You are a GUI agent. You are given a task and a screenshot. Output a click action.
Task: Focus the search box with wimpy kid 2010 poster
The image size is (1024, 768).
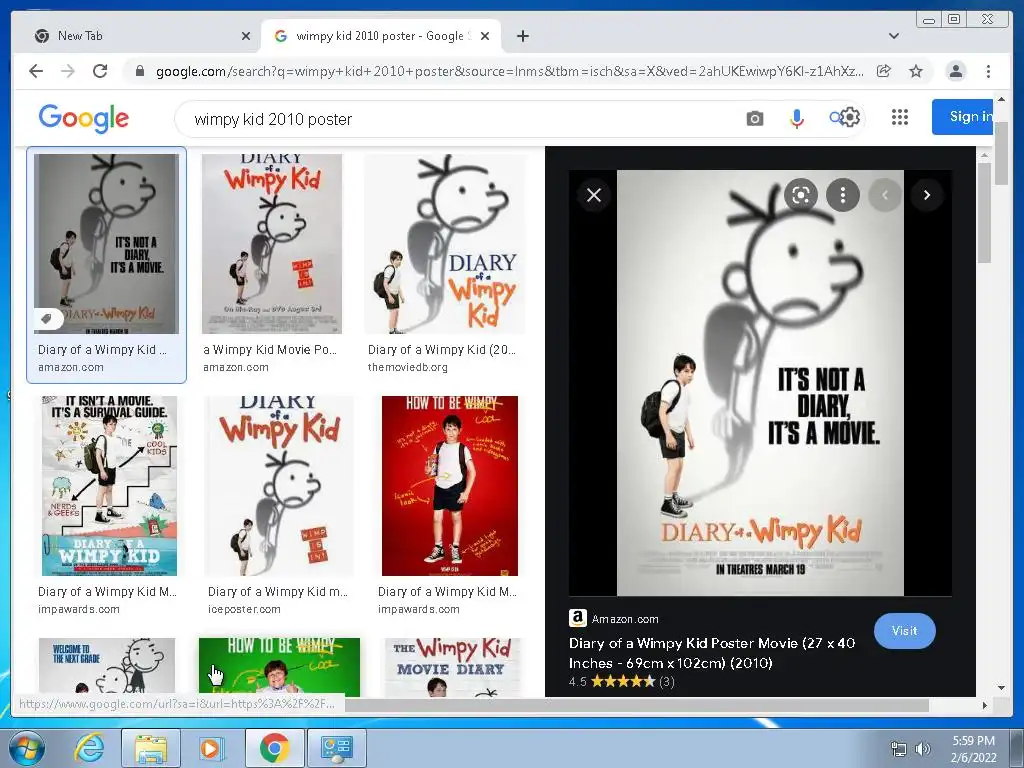point(457,120)
